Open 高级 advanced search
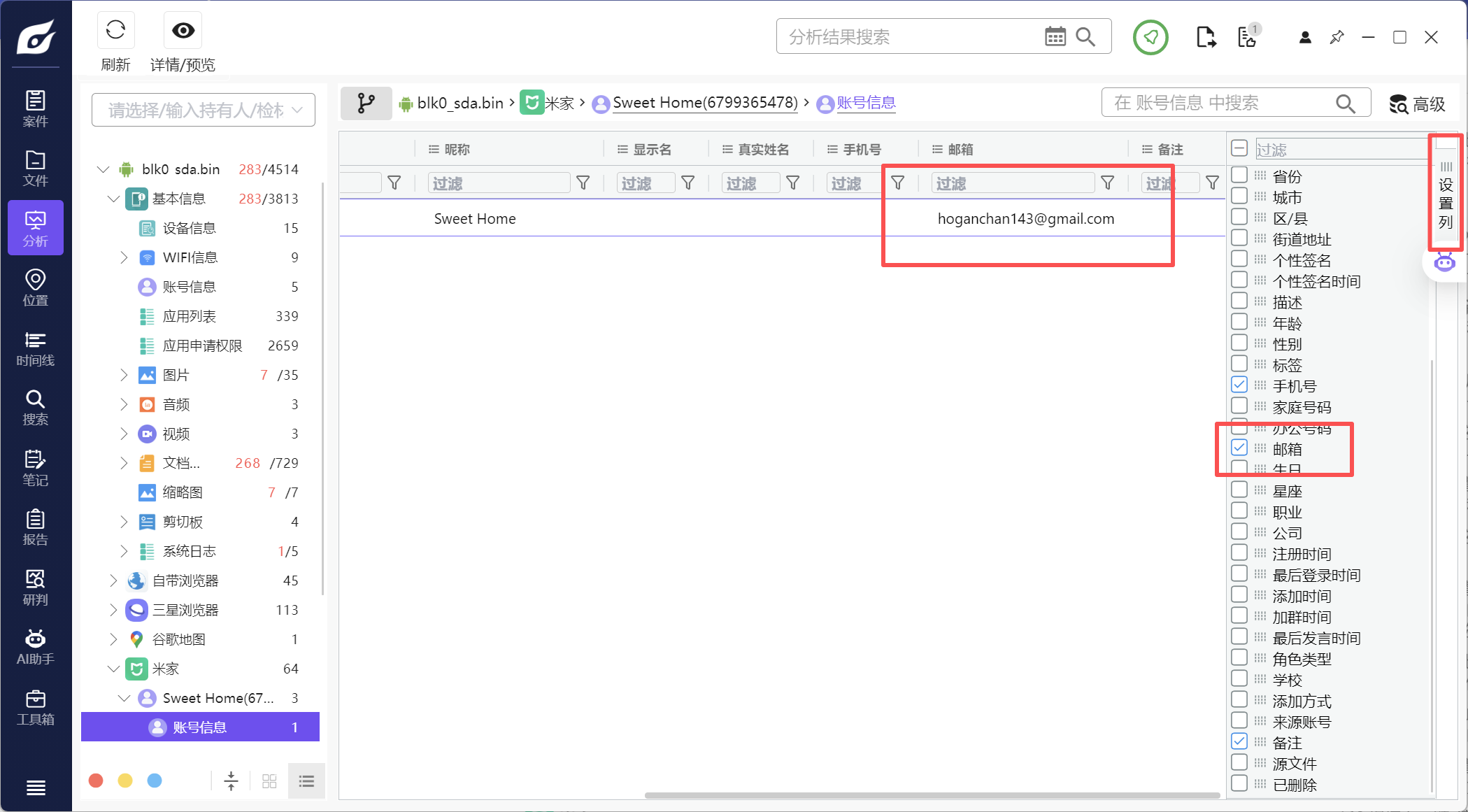Viewport: 1468px width, 812px height. point(1417,104)
